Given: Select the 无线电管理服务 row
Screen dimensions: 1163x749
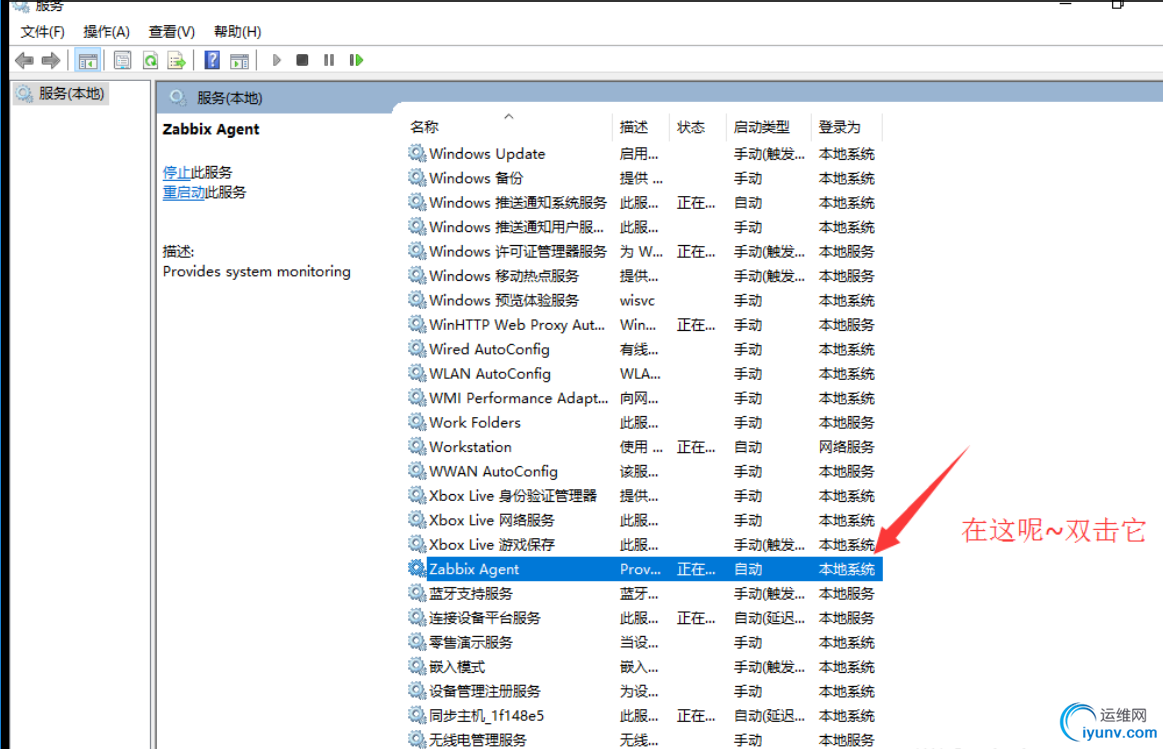Looking at the screenshot, I should [x=644, y=739].
